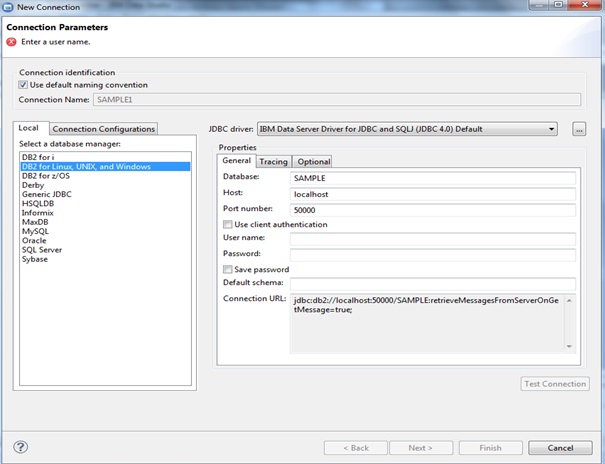Image resolution: width=605 pixels, height=464 pixels.
Task: Select Oracle in database manager list
Action: point(34,240)
